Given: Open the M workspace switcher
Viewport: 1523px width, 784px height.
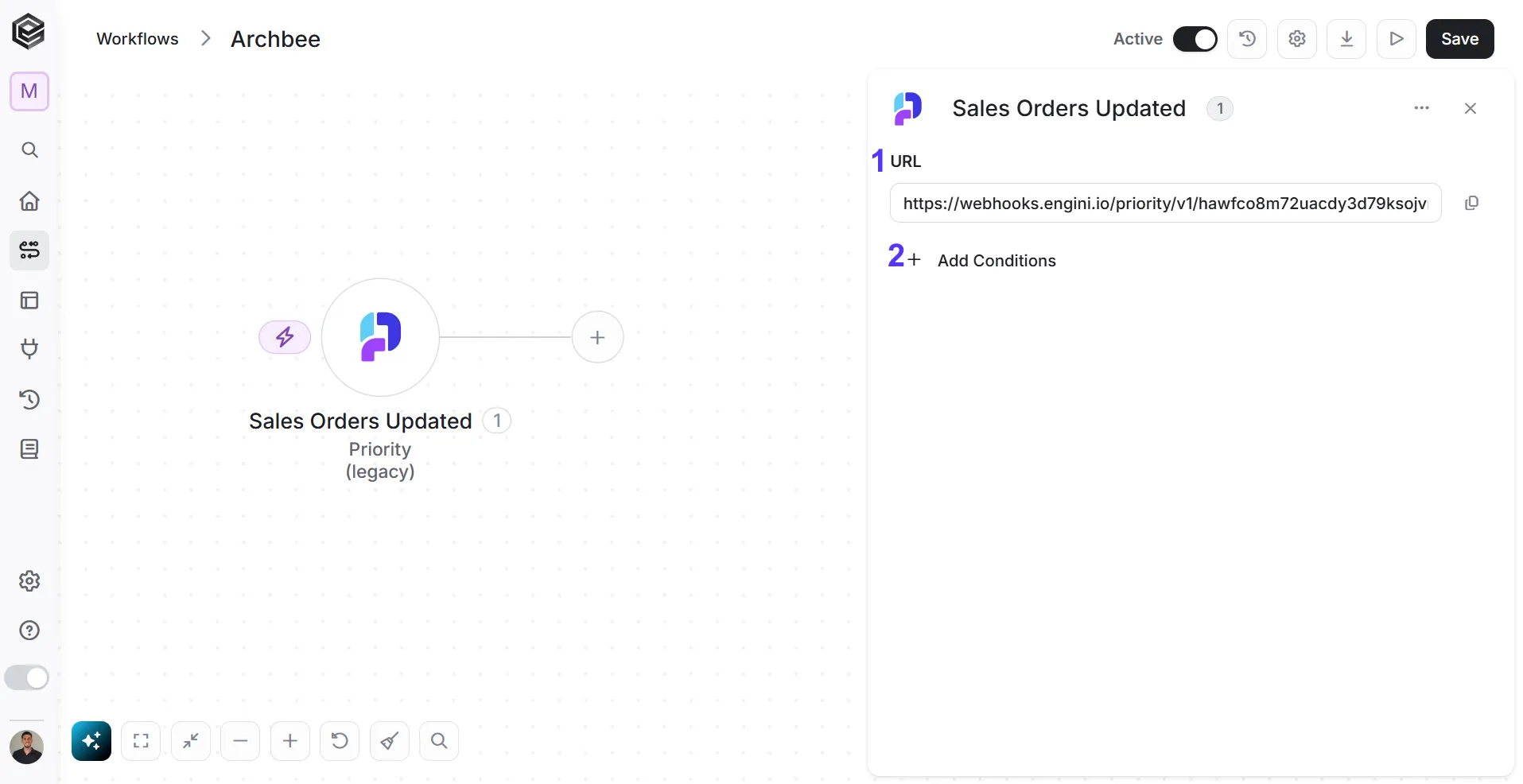Looking at the screenshot, I should tap(29, 91).
